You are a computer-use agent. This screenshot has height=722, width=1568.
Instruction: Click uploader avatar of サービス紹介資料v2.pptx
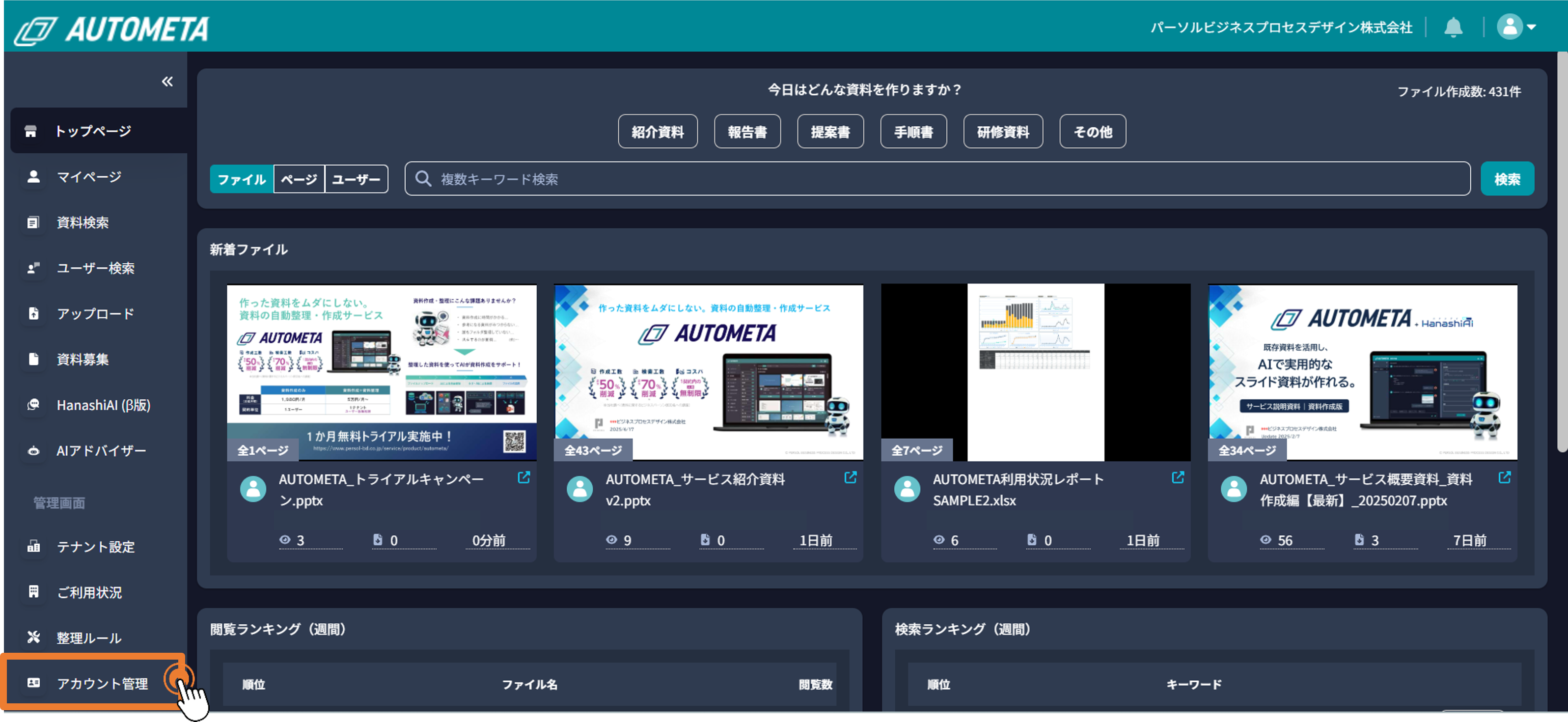coord(580,489)
